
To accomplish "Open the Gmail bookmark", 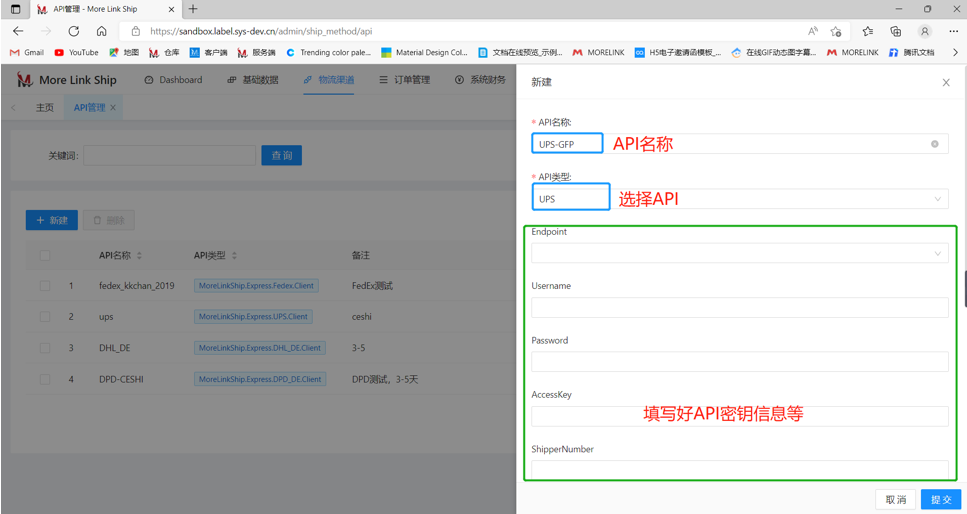I will coord(27,52).
